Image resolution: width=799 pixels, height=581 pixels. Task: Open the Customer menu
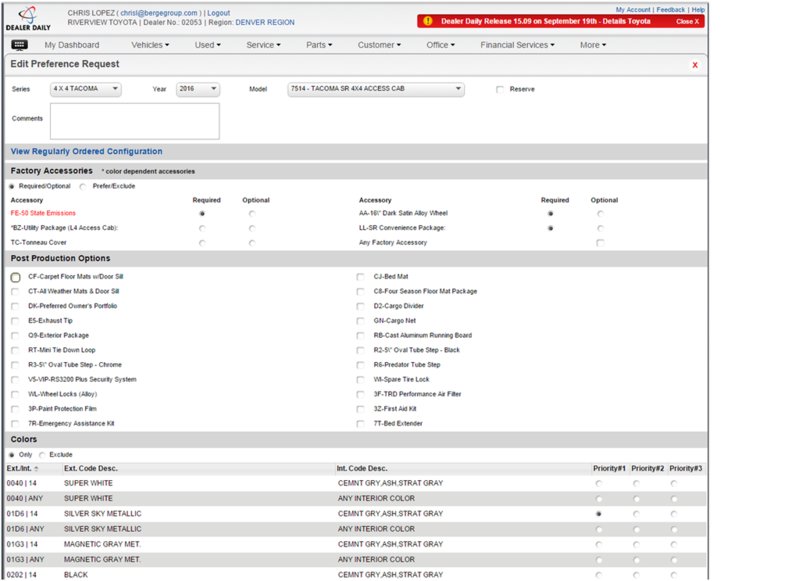[379, 45]
